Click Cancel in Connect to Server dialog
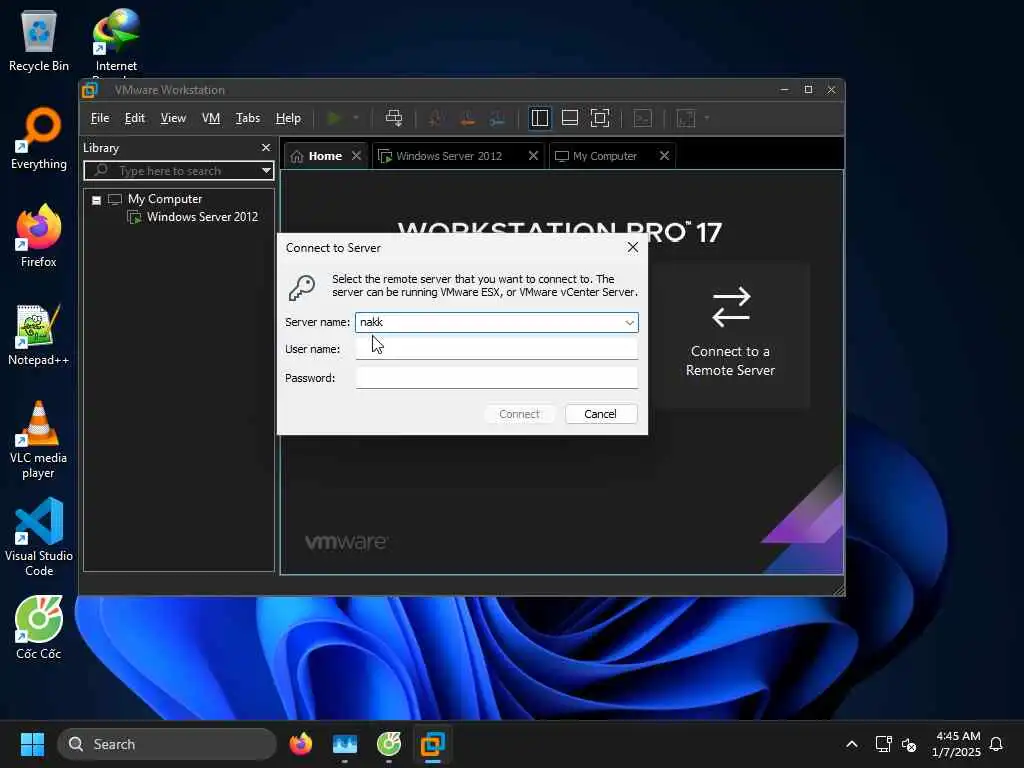The width and height of the screenshot is (1024, 768). coord(601,414)
